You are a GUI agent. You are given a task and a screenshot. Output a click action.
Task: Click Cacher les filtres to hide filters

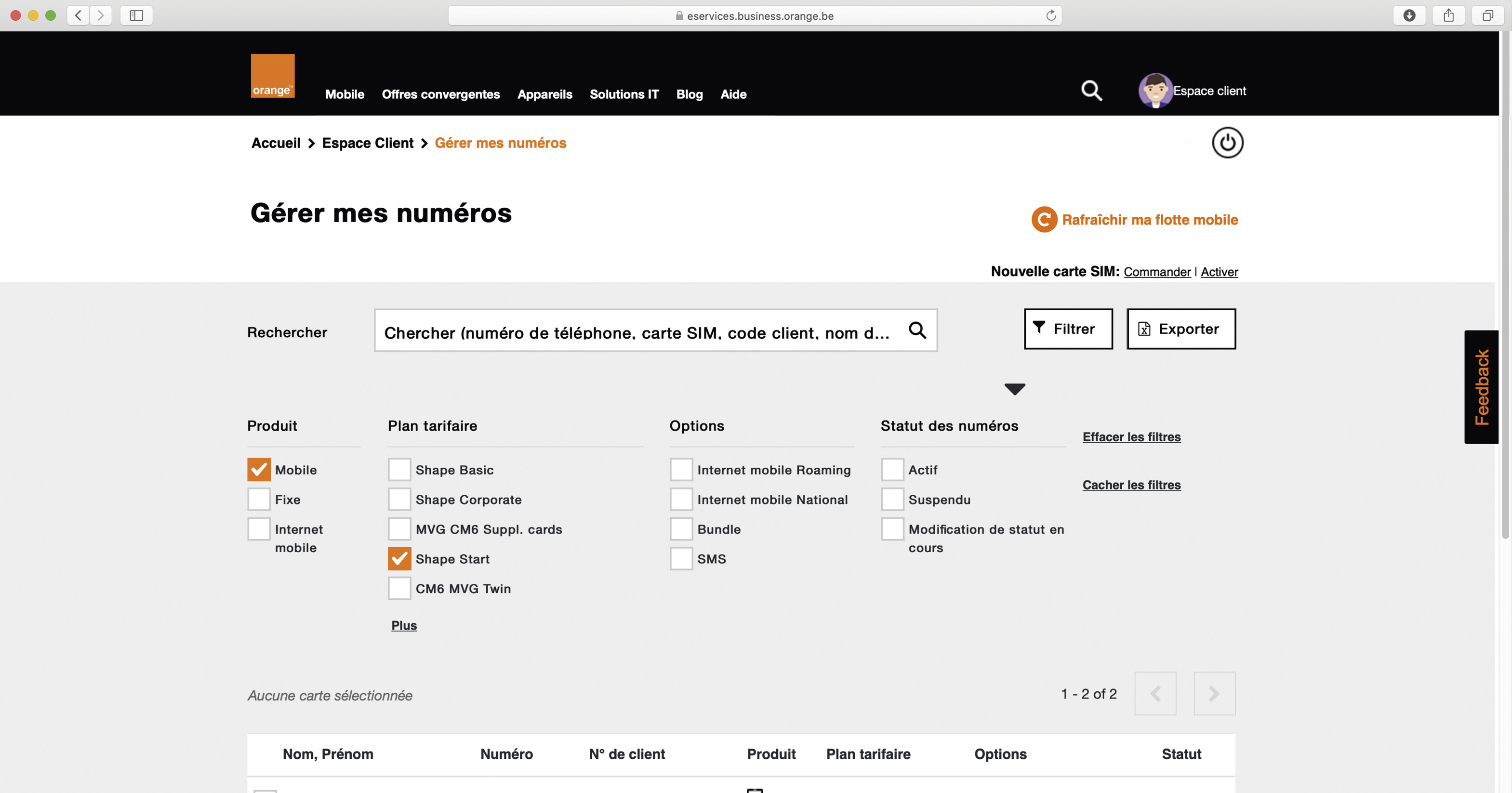[1131, 485]
